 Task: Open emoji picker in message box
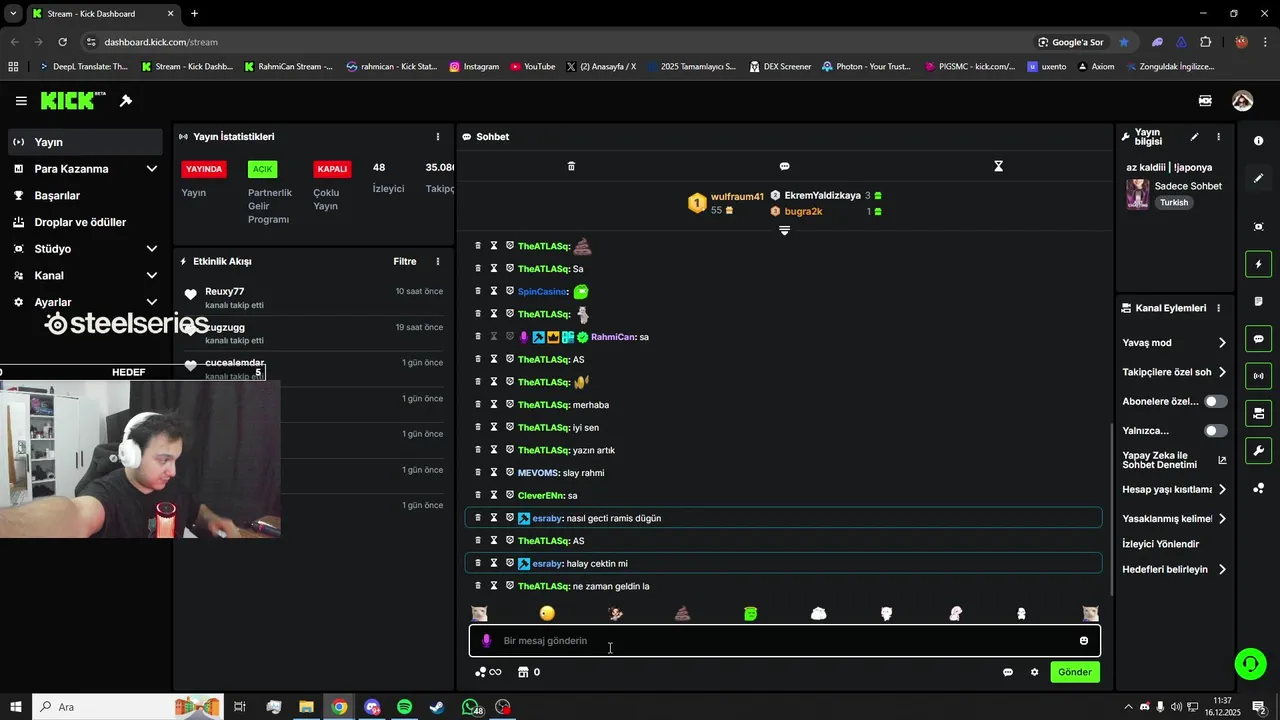tap(1083, 641)
